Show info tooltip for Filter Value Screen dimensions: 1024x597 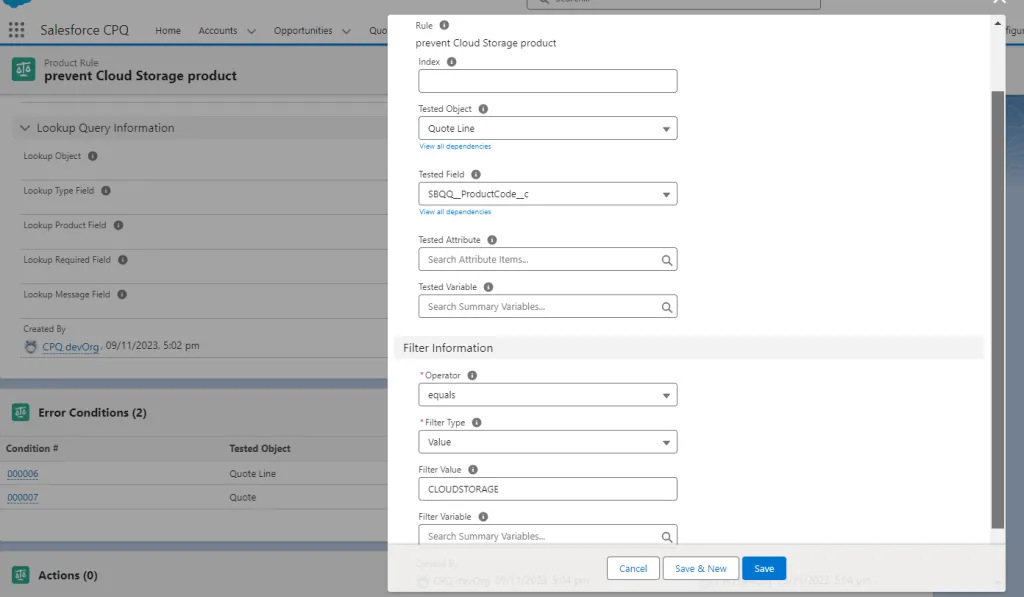[x=473, y=469]
